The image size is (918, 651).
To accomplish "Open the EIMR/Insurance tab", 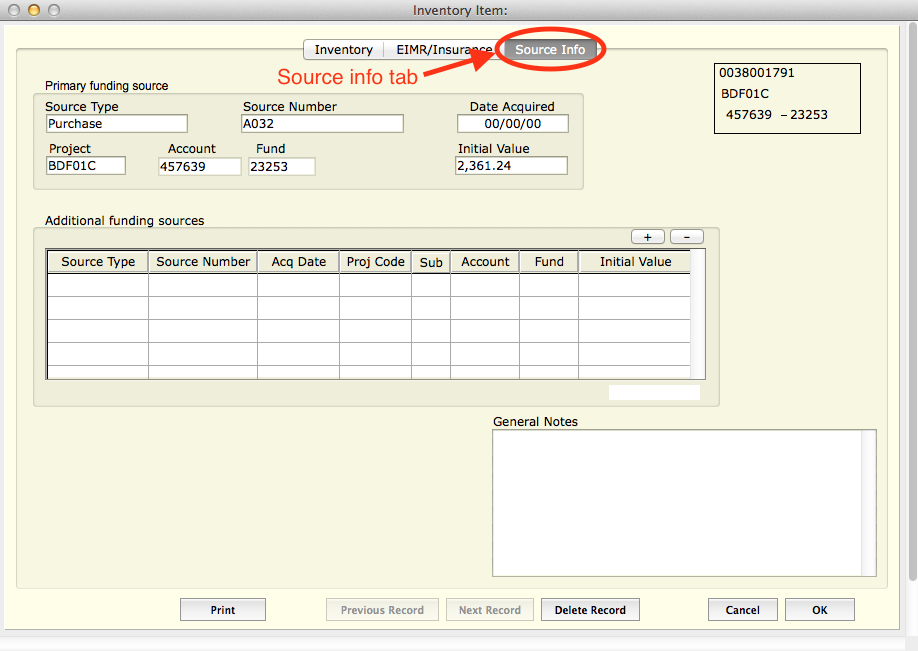I will coord(438,50).
